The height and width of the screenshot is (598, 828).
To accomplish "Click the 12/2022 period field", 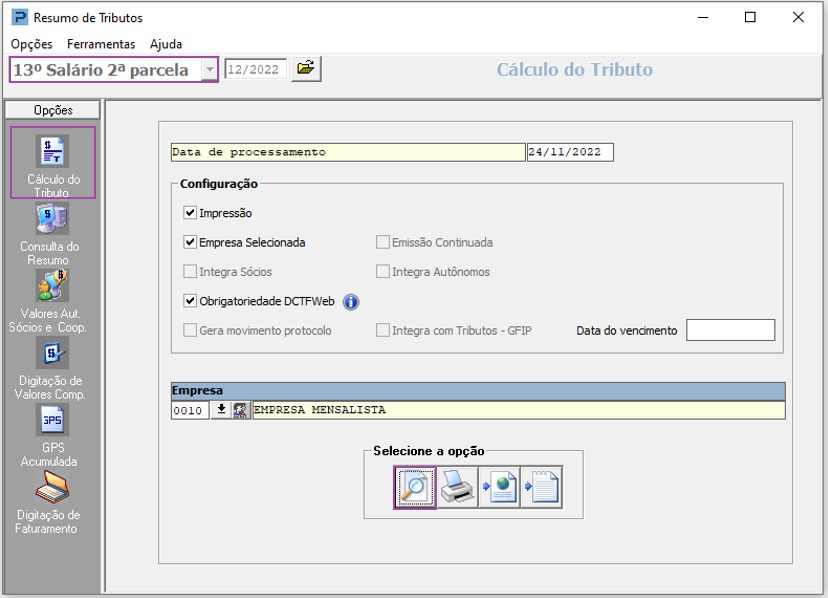I will (256, 69).
